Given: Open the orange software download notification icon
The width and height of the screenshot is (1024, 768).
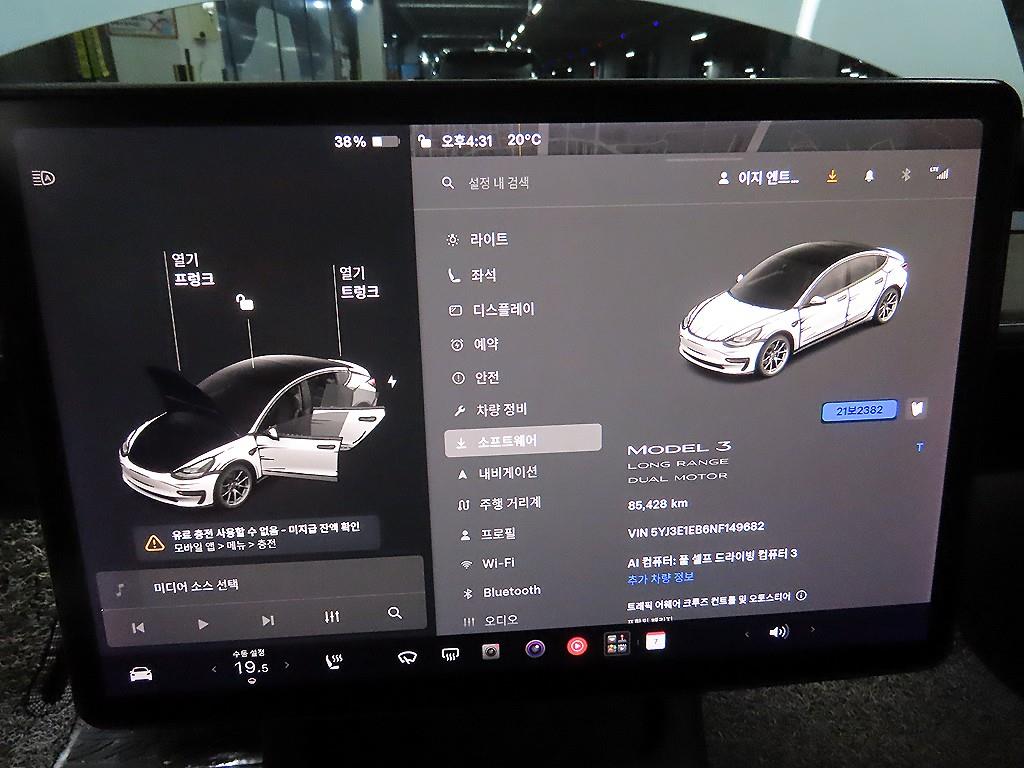Looking at the screenshot, I should 832,176.
